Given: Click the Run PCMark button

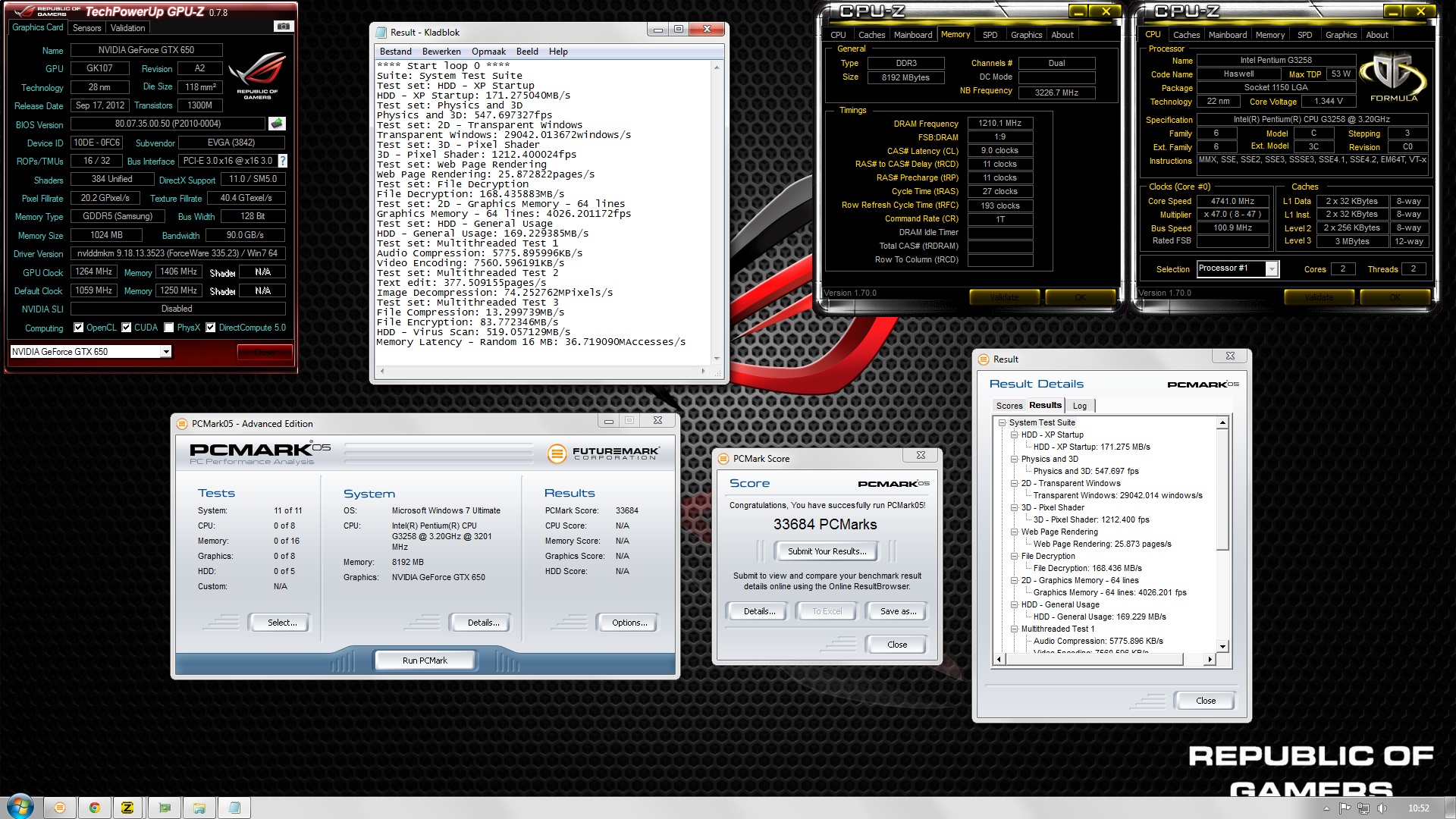Looking at the screenshot, I should [x=425, y=661].
